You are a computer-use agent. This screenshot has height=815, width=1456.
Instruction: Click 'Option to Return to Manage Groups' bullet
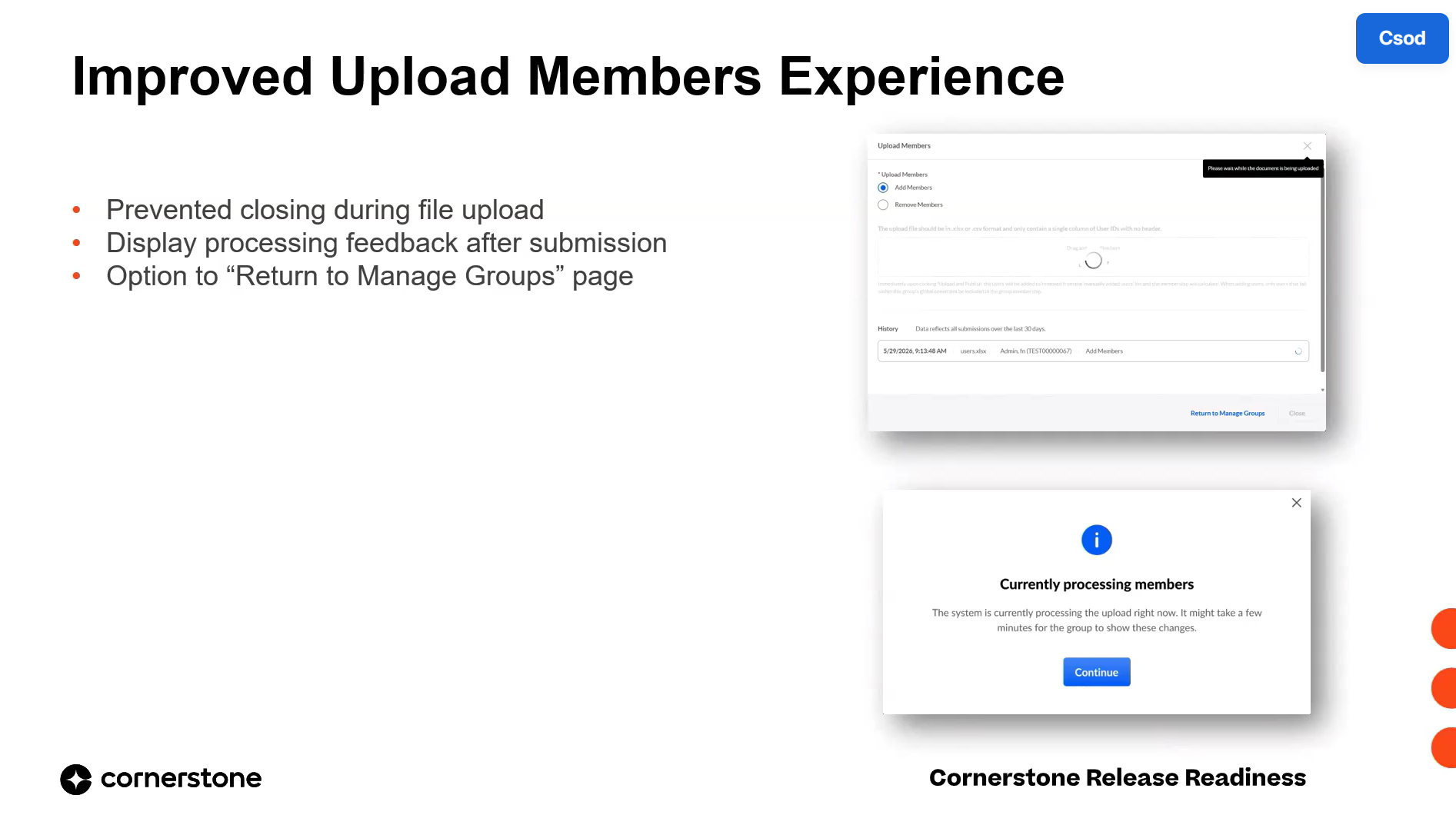(x=369, y=276)
